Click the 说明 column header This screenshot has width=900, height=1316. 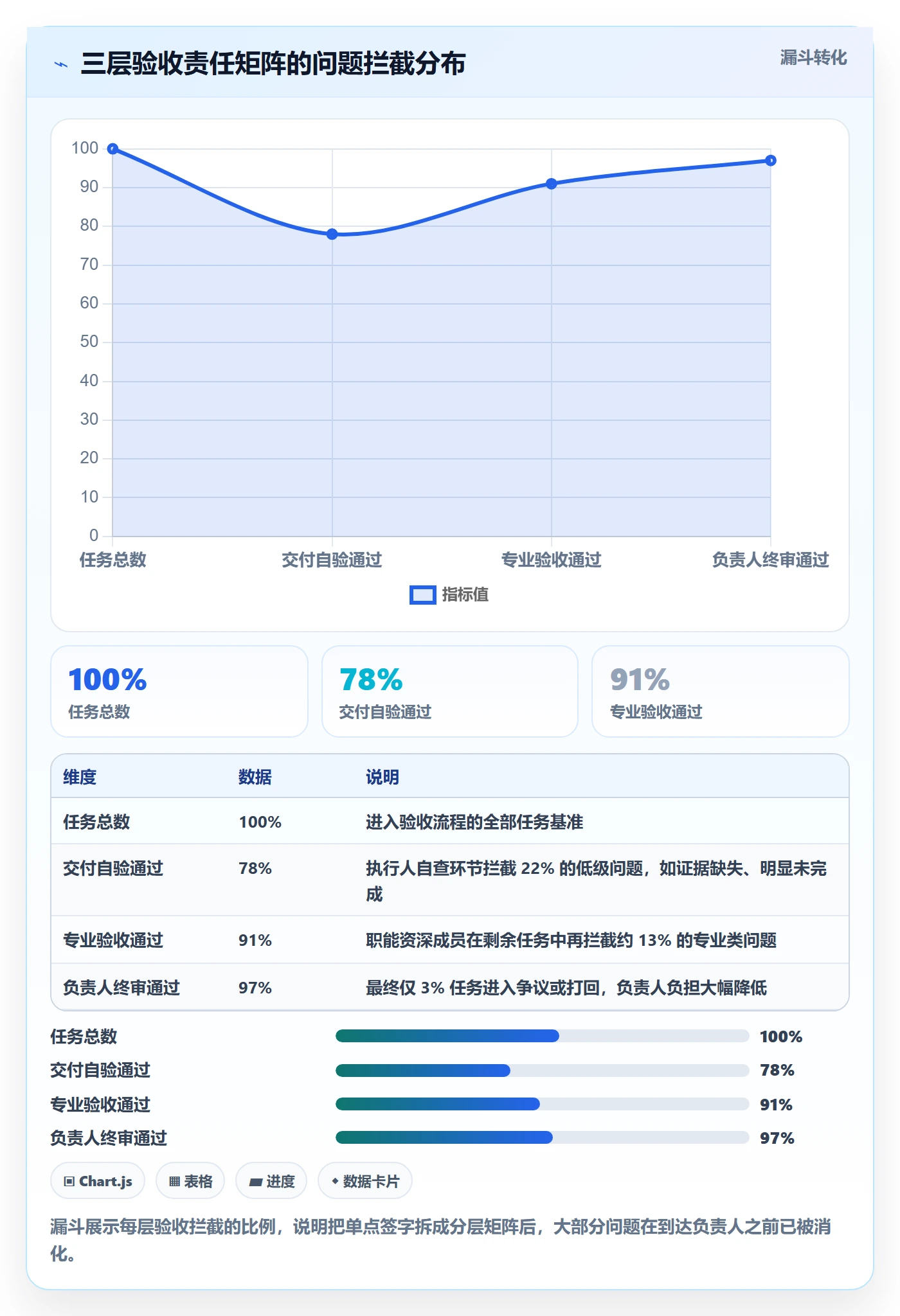[x=382, y=778]
